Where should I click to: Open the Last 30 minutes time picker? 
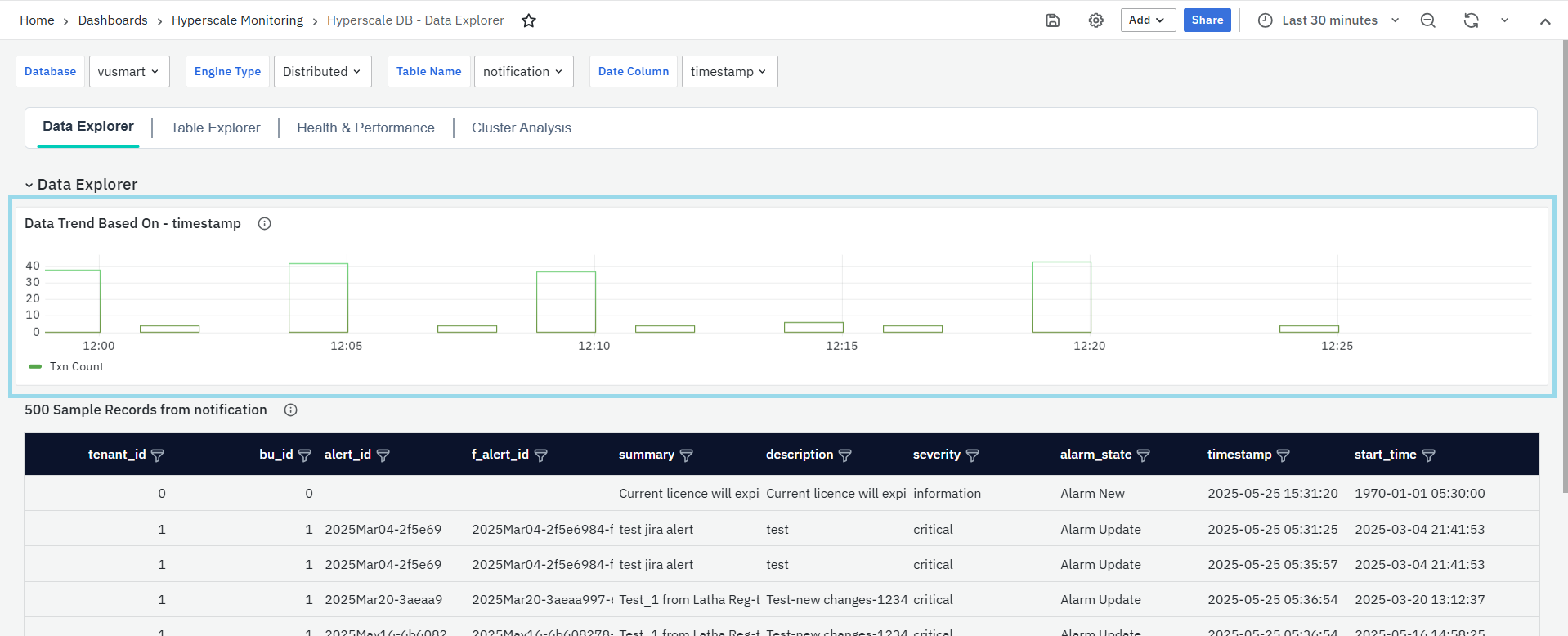pyautogui.click(x=1329, y=20)
